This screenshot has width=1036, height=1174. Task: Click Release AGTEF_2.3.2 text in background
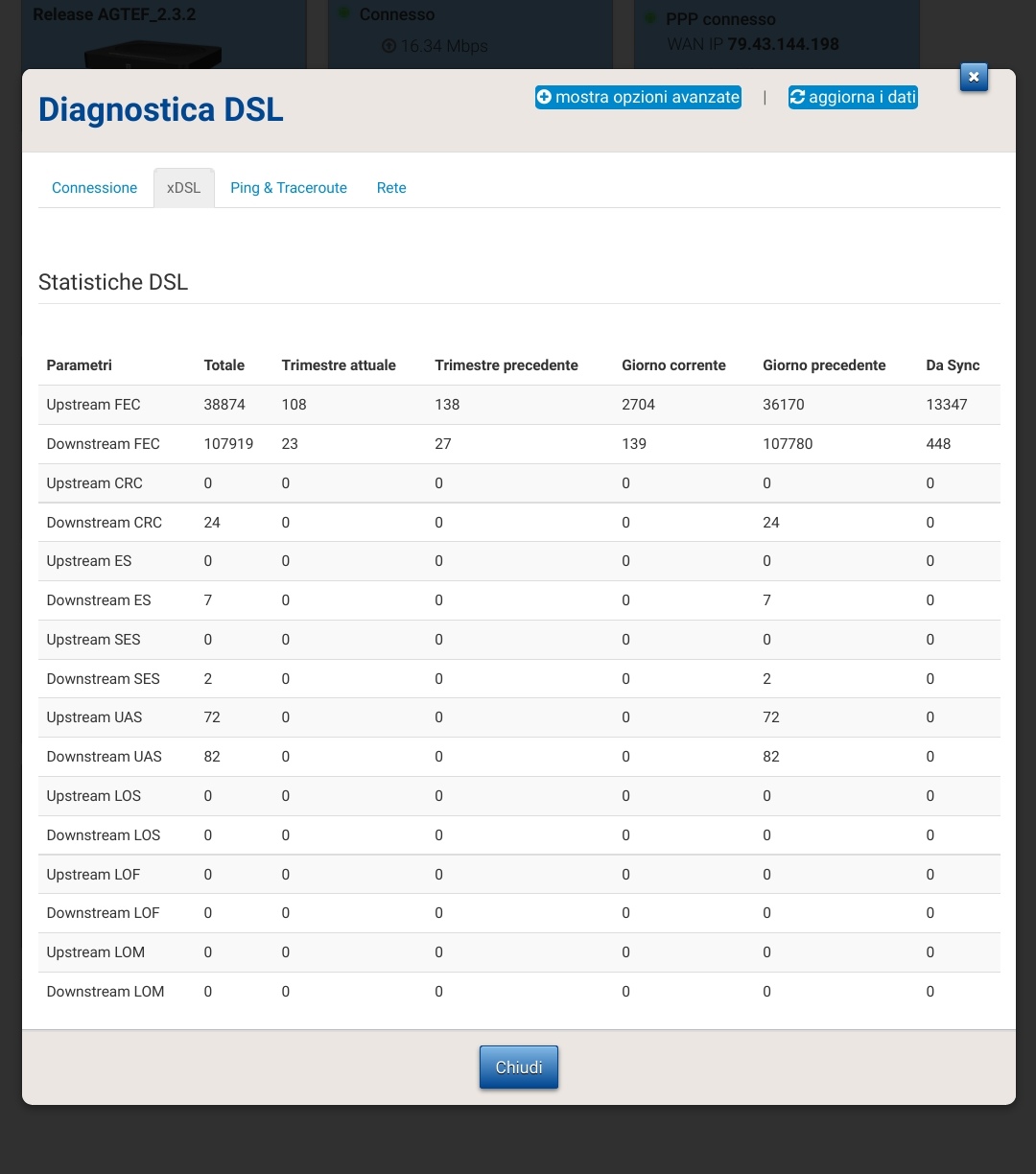114,14
